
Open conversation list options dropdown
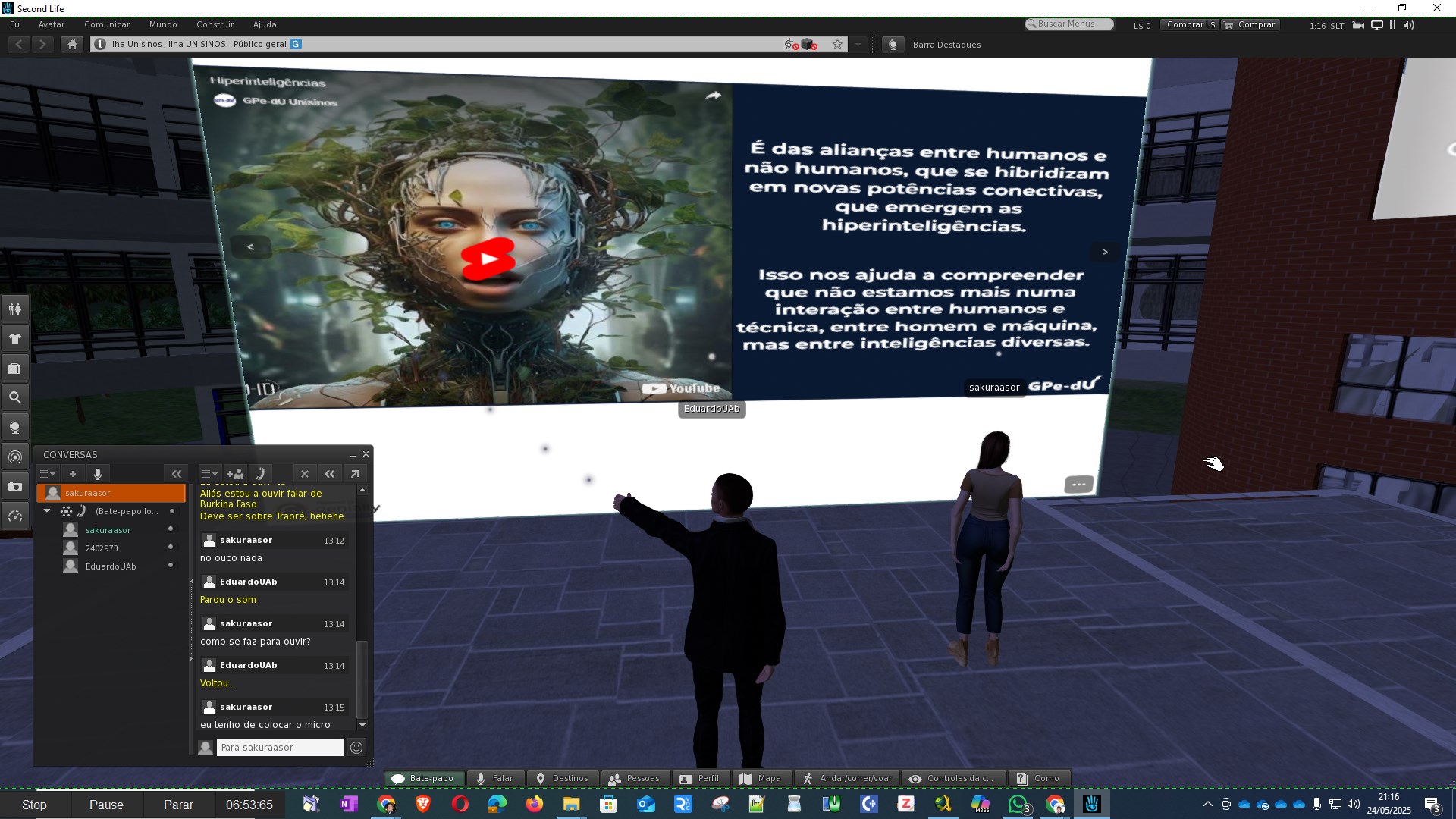(x=47, y=474)
